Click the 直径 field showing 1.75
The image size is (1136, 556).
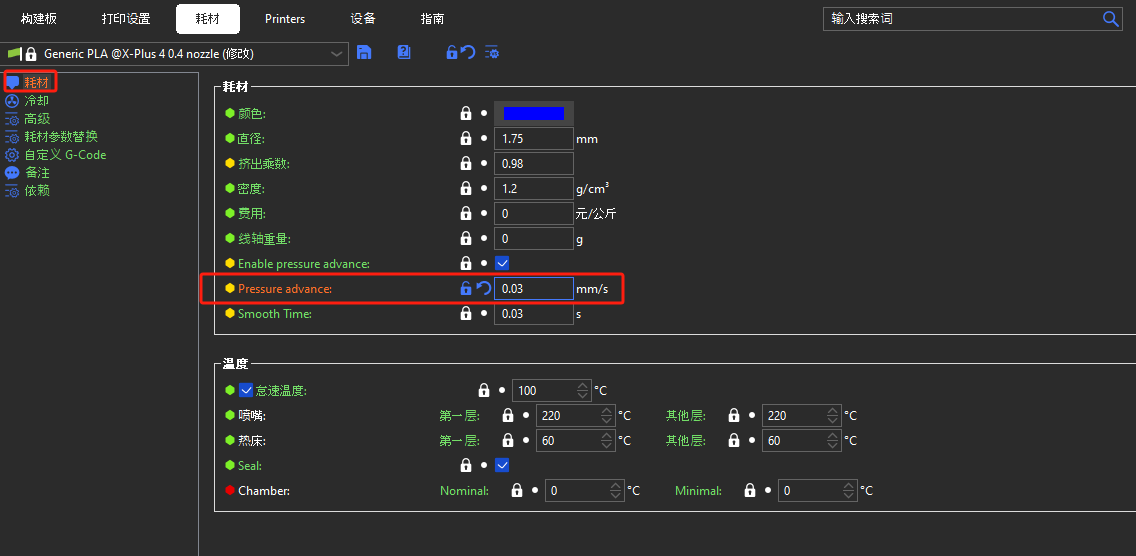click(x=534, y=138)
